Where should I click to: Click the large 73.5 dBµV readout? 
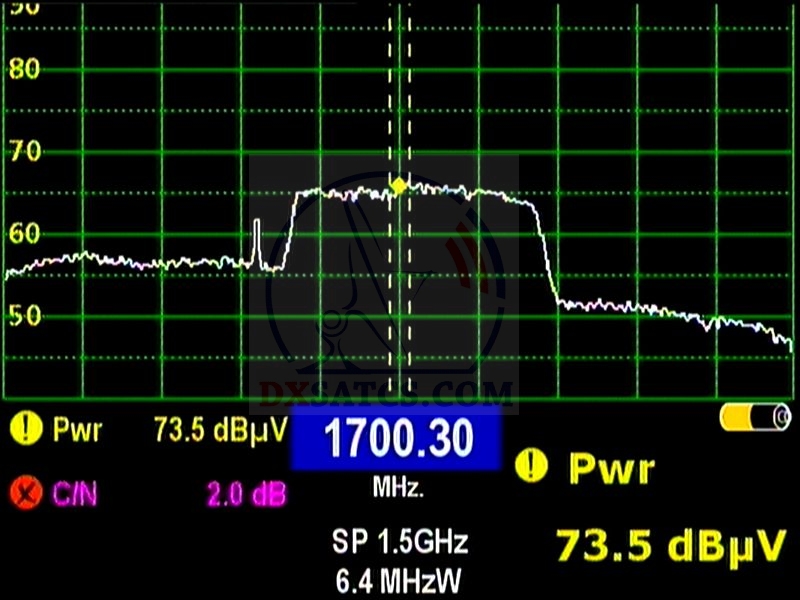(x=671, y=546)
